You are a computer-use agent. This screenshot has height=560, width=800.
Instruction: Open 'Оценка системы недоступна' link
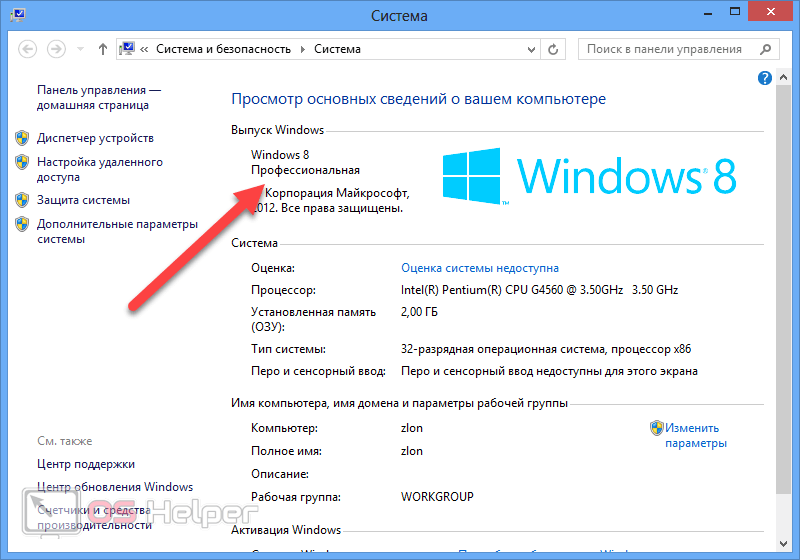tap(480, 268)
